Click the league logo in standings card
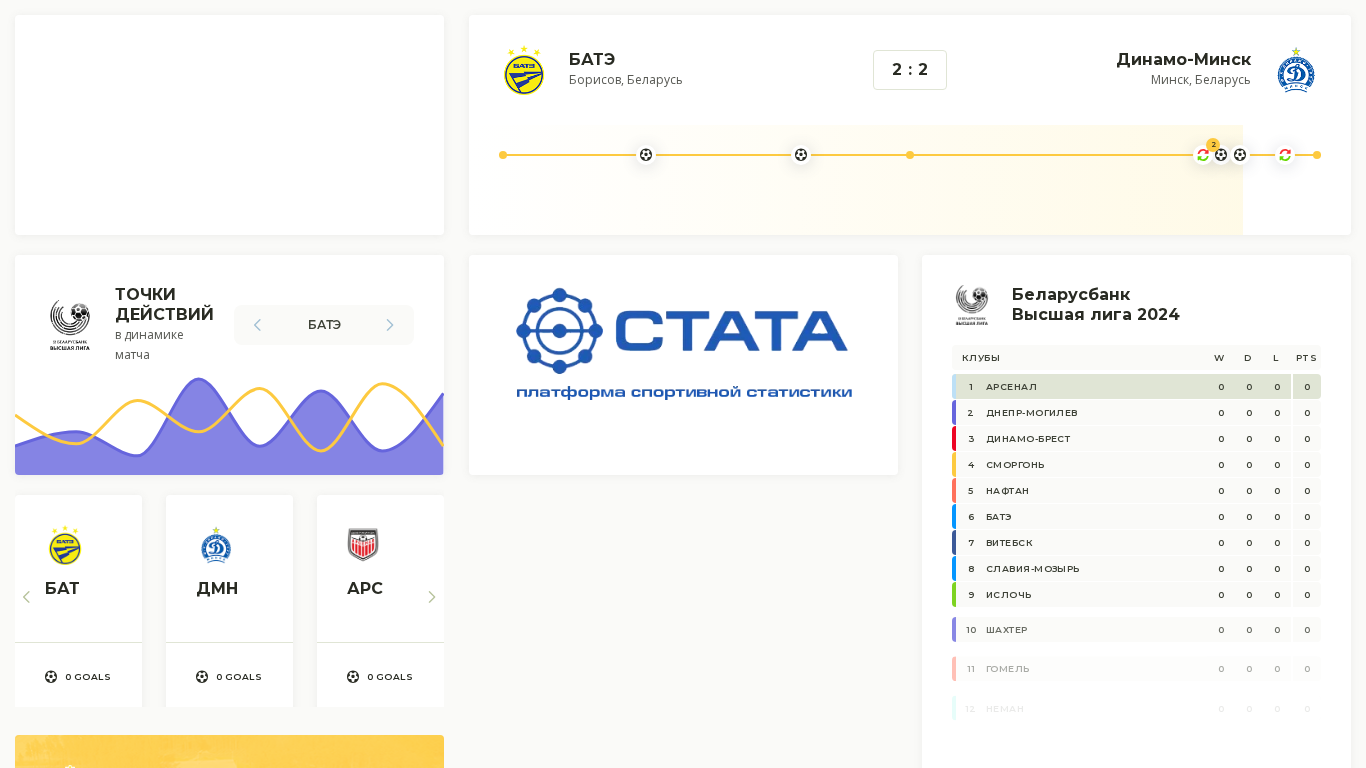The image size is (1366, 768). point(972,305)
